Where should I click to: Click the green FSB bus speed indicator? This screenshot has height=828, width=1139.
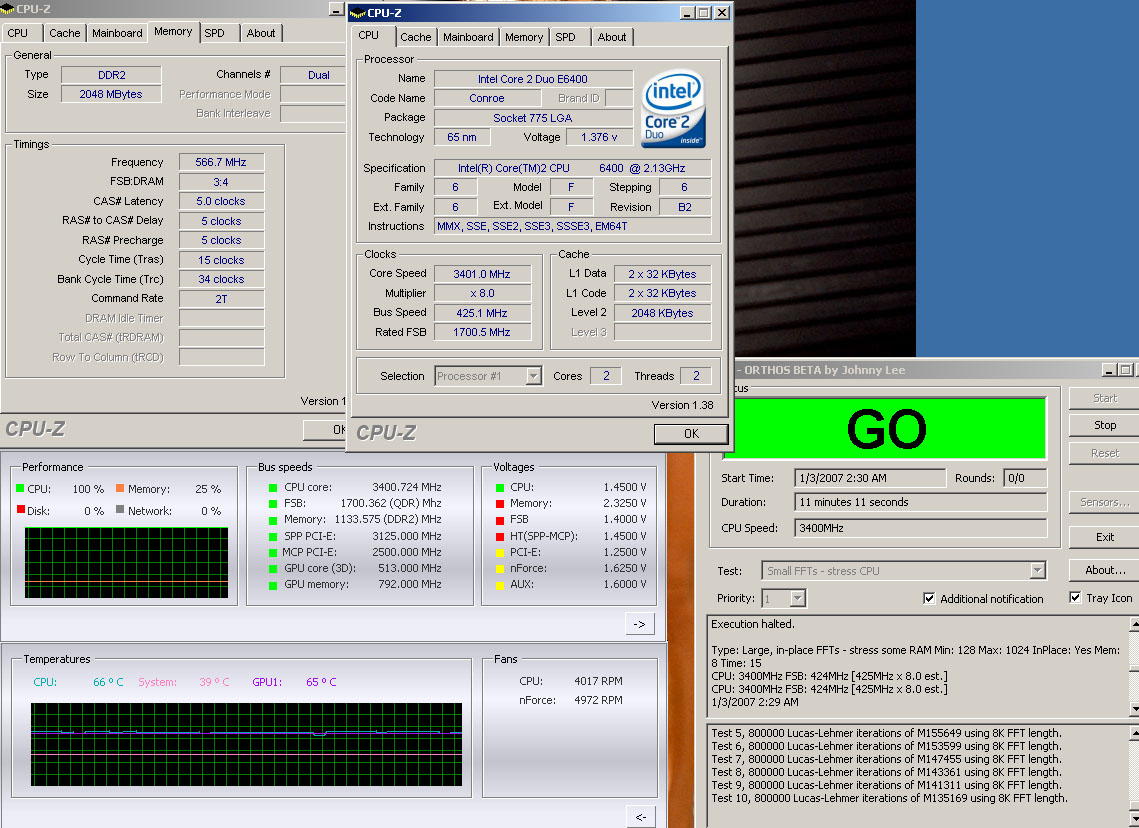pos(273,504)
